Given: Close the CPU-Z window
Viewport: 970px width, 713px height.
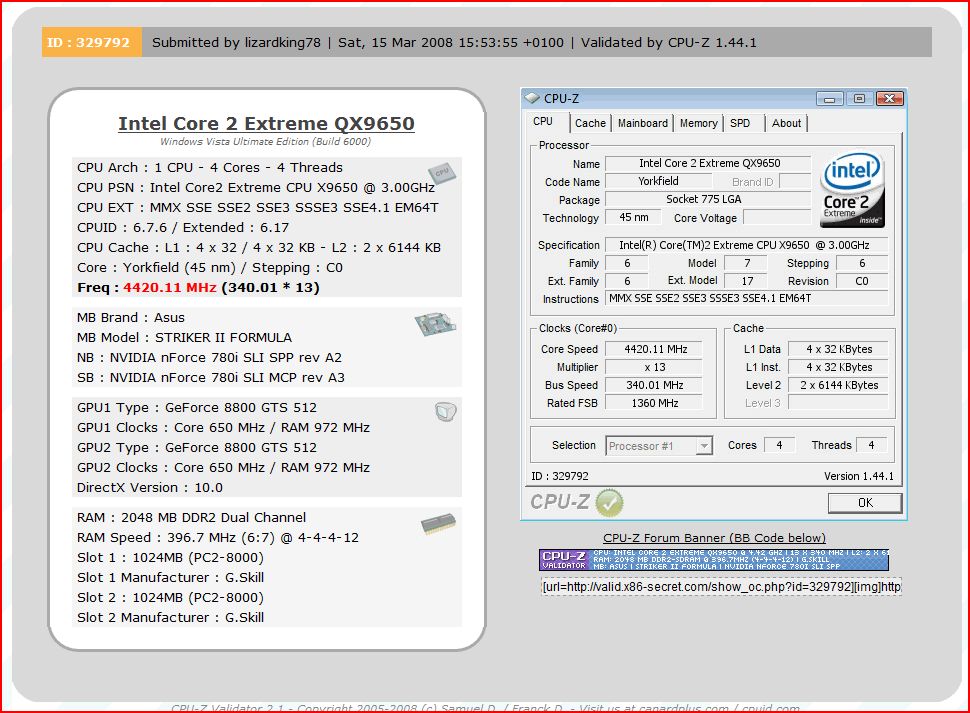Looking at the screenshot, I should (x=890, y=98).
